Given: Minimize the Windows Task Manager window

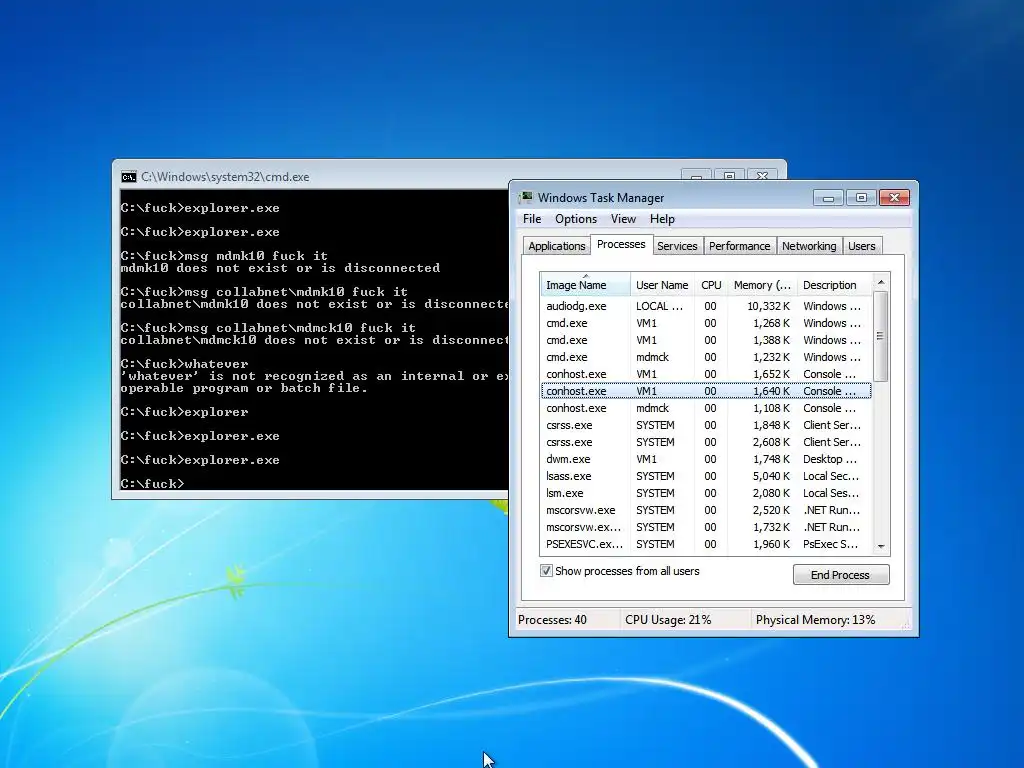Looking at the screenshot, I should pyautogui.click(x=829, y=197).
